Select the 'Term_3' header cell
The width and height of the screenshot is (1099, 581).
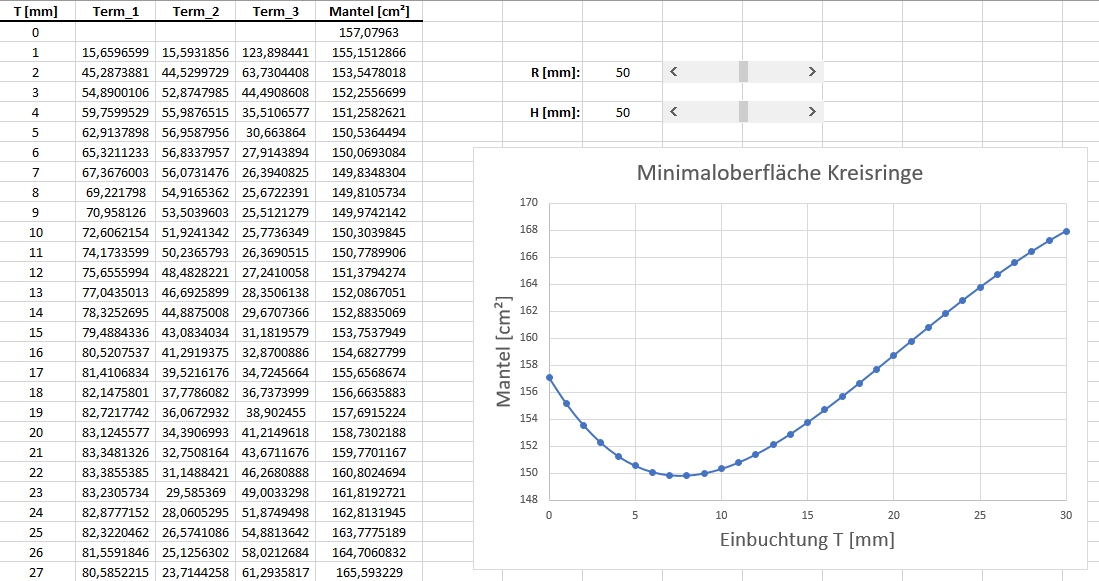click(x=275, y=11)
